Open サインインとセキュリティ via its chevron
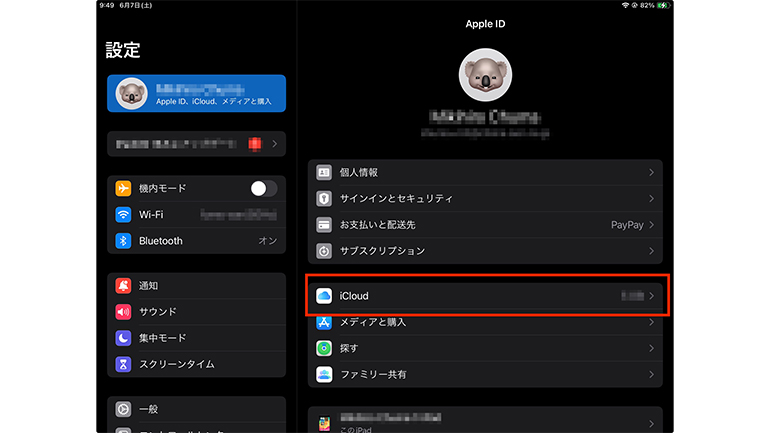770x433 pixels. (651, 198)
